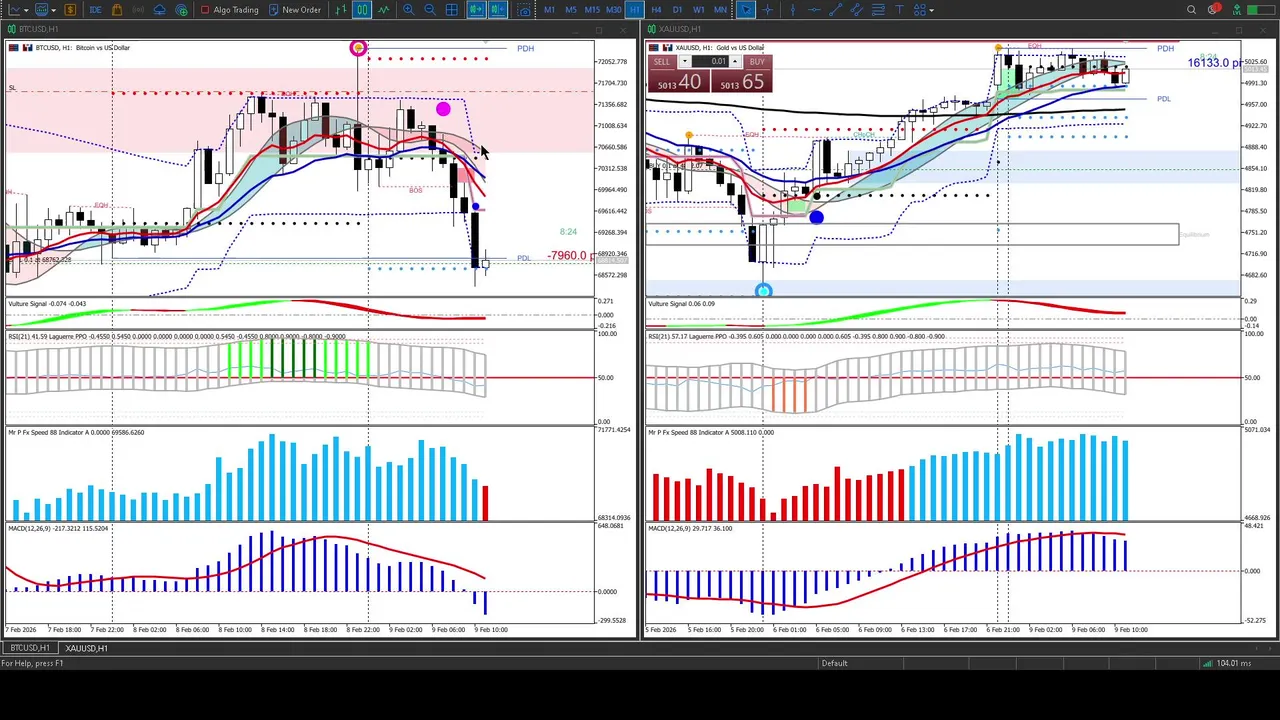
Task: Toggle Algo Trading on
Action: tap(230, 10)
